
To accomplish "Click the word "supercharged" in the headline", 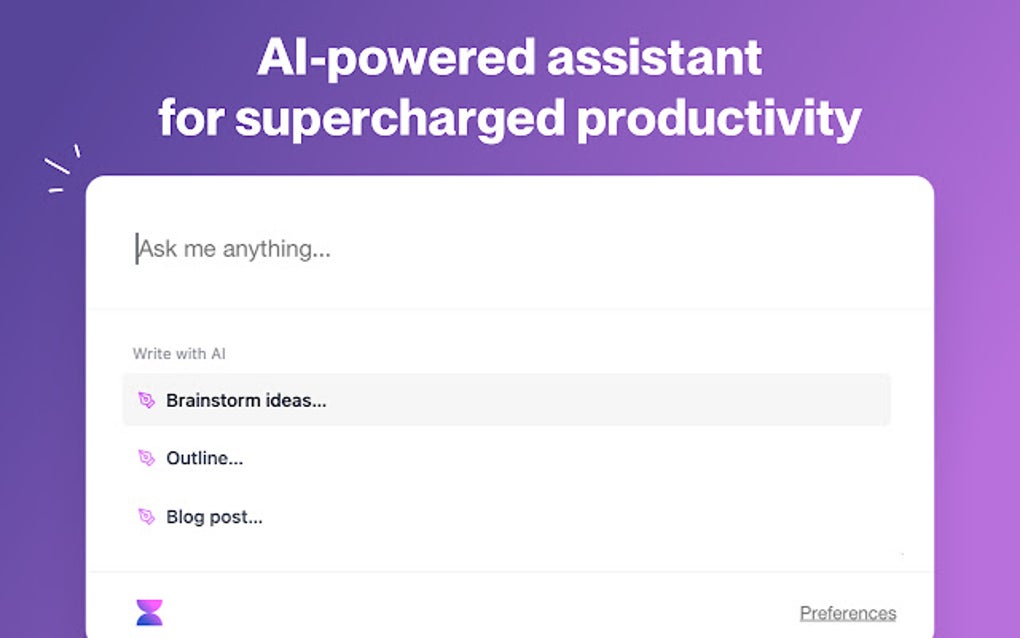I will (399, 119).
